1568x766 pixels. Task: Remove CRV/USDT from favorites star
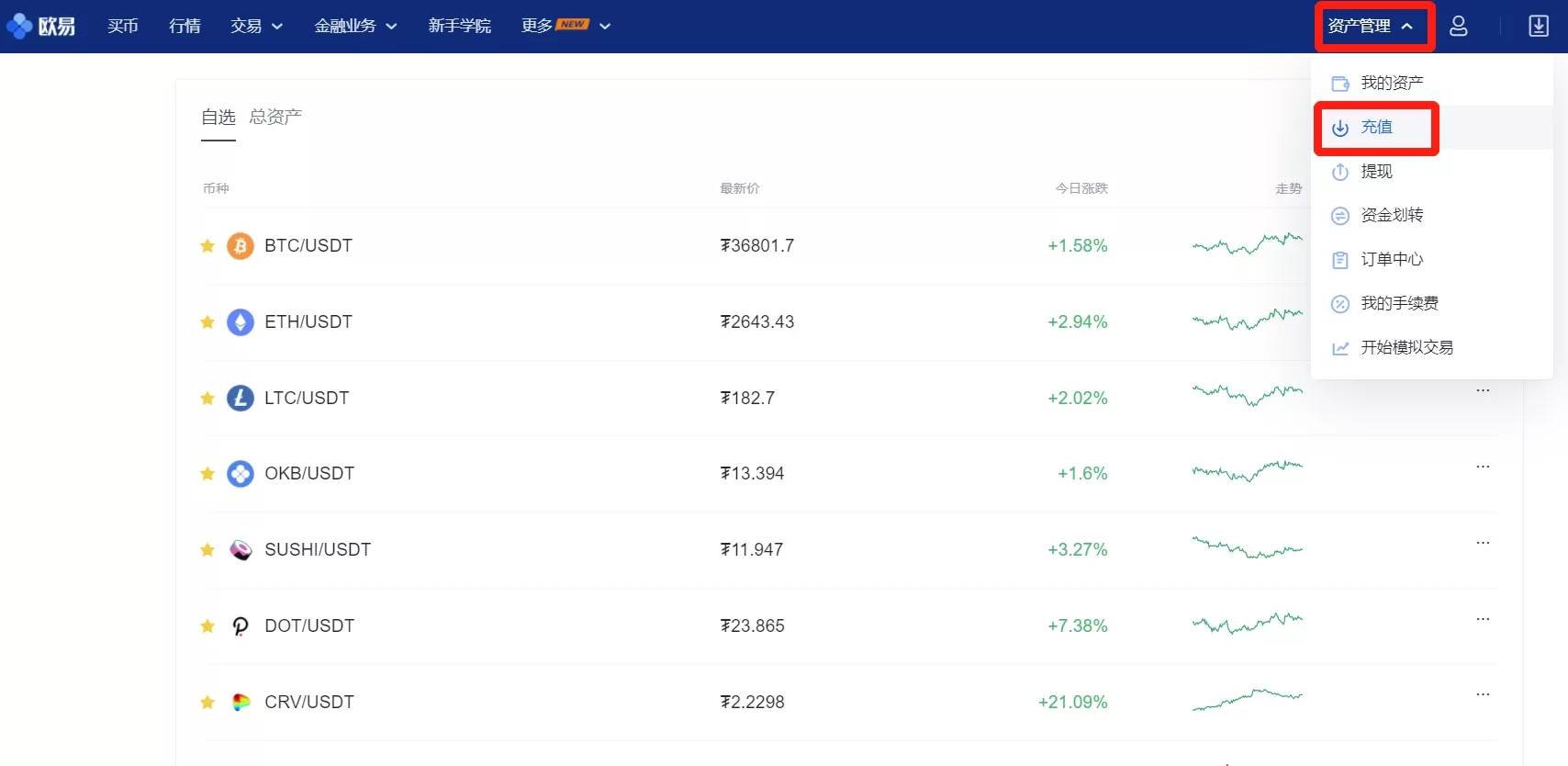207,703
